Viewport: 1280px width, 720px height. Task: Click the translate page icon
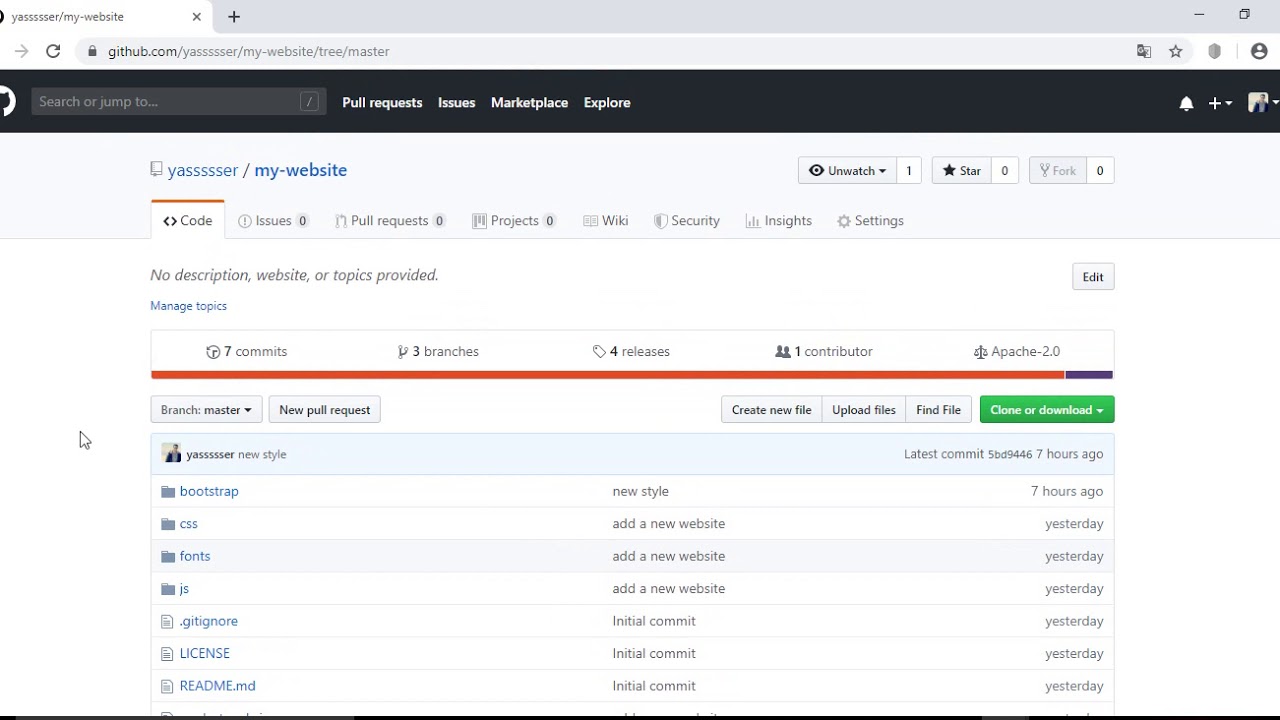1144,51
